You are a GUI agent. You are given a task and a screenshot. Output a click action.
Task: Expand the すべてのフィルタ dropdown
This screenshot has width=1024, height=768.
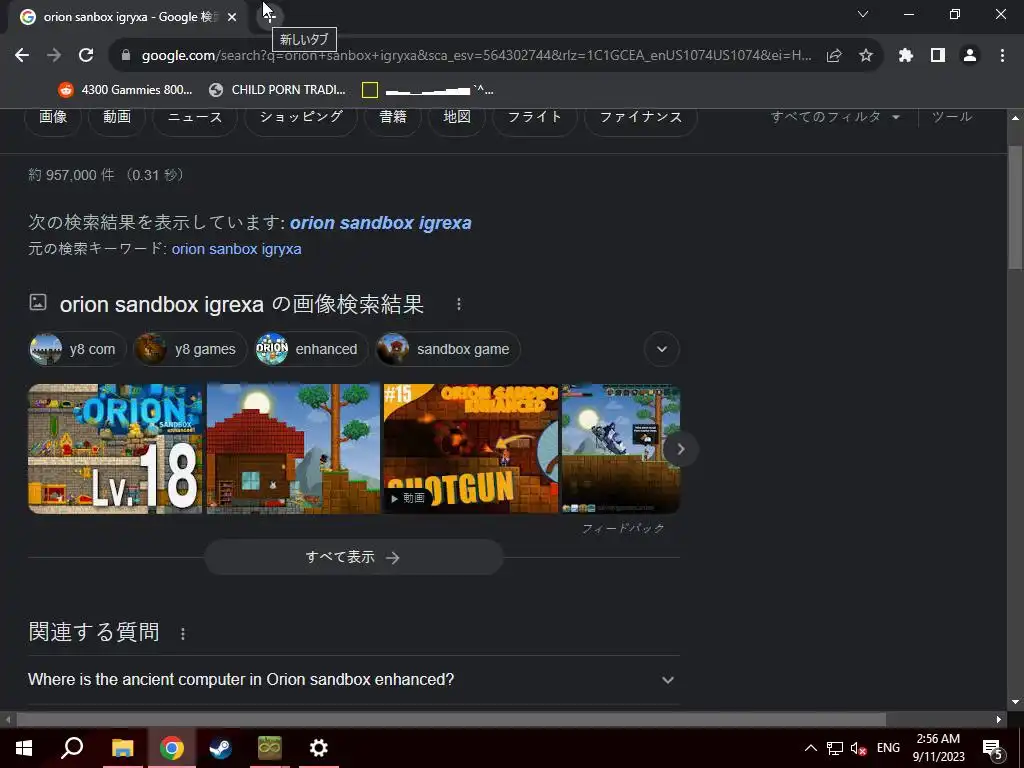tap(835, 117)
